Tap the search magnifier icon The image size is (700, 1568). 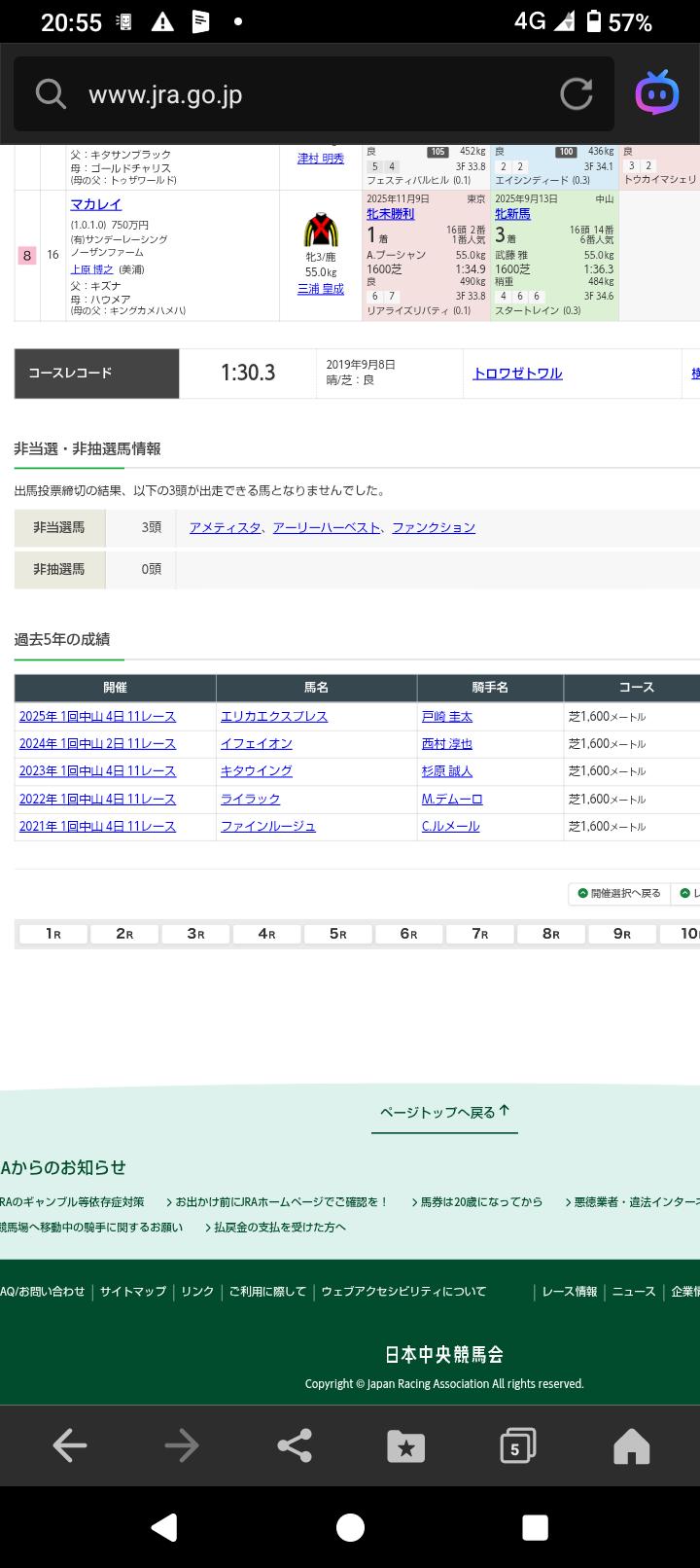(51, 94)
